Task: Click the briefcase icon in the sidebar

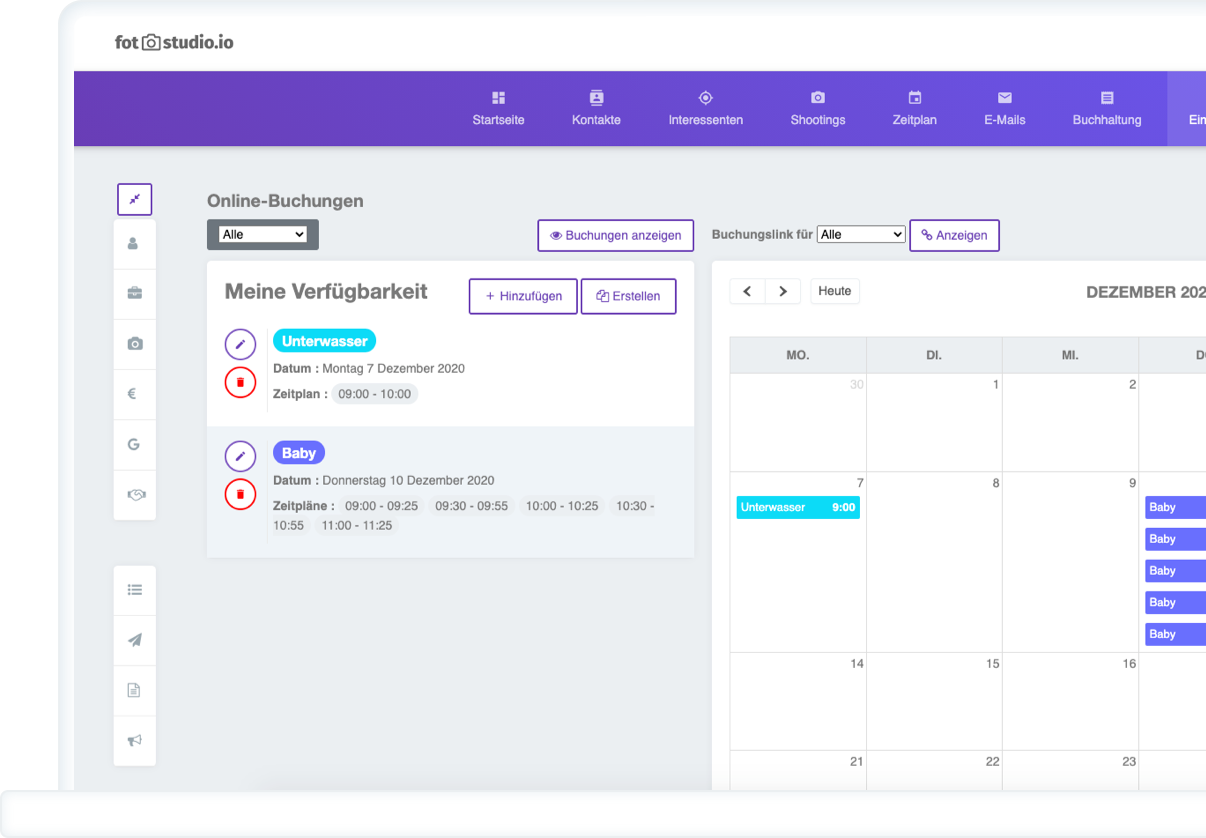Action: point(134,293)
